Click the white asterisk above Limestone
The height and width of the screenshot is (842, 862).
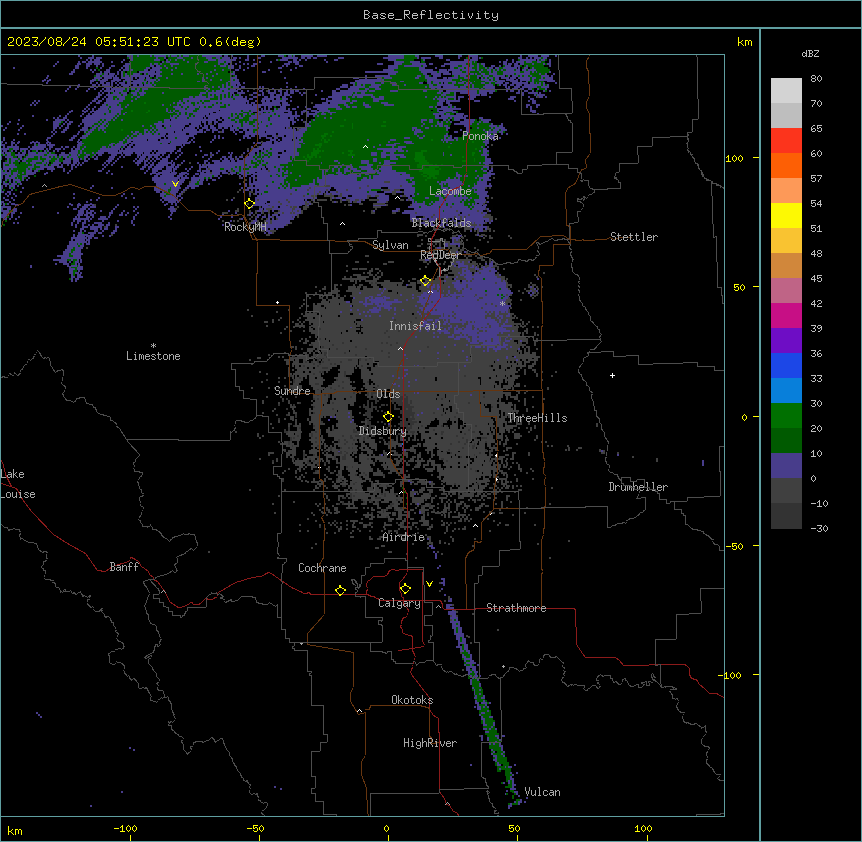[x=153, y=346]
